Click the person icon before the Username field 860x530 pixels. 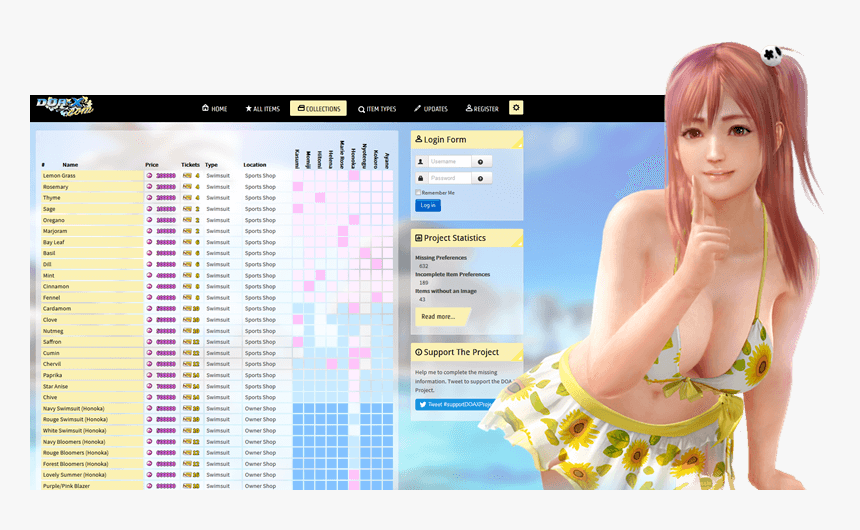[421, 161]
